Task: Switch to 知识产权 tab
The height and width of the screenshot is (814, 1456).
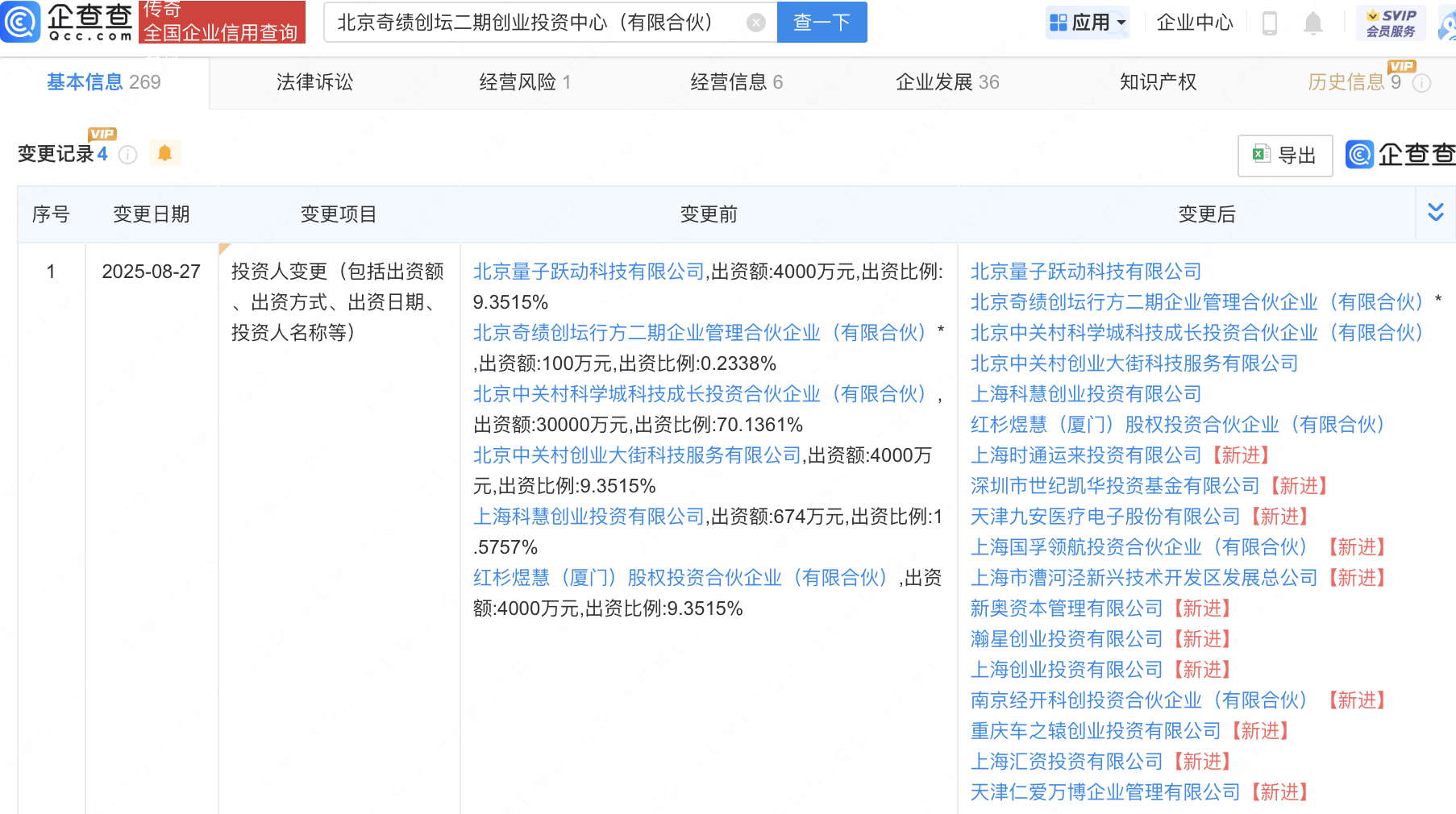Action: pos(1158,82)
